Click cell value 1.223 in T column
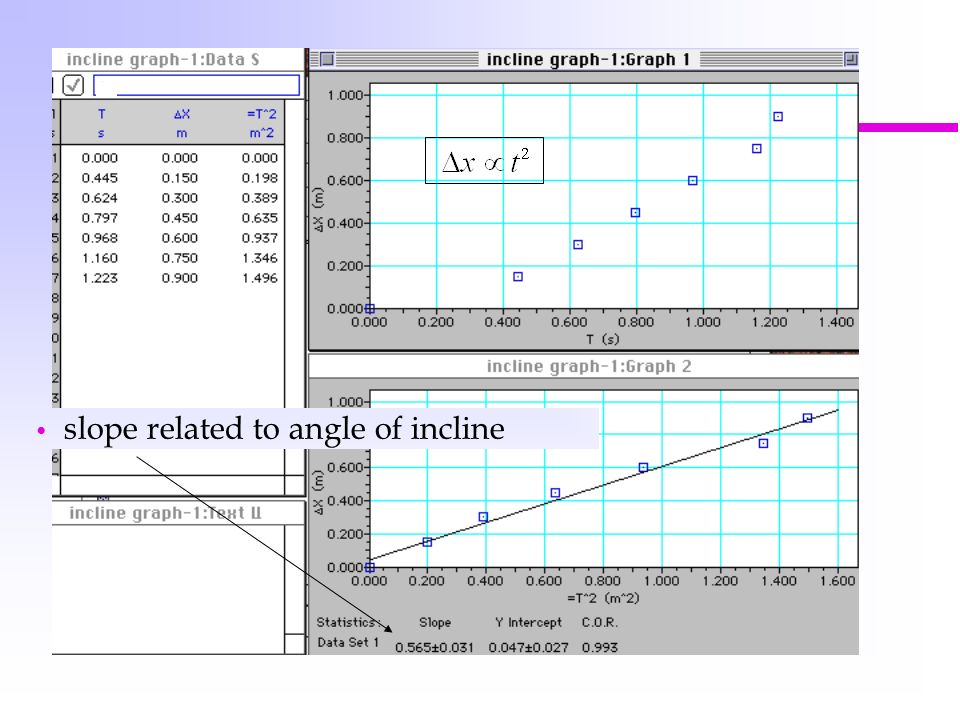 tap(100, 278)
